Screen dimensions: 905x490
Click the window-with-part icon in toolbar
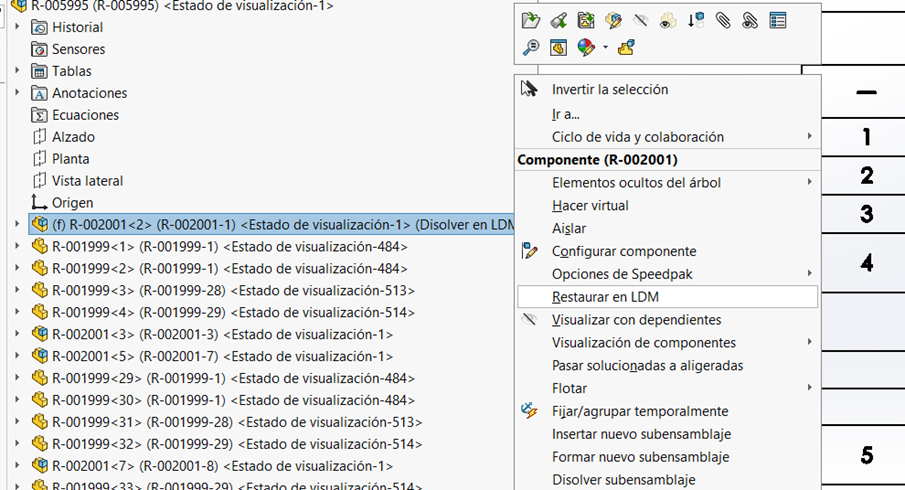(x=558, y=47)
